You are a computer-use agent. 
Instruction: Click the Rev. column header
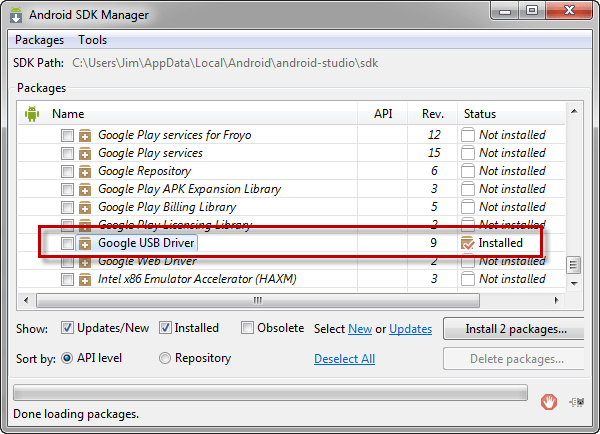[433, 114]
